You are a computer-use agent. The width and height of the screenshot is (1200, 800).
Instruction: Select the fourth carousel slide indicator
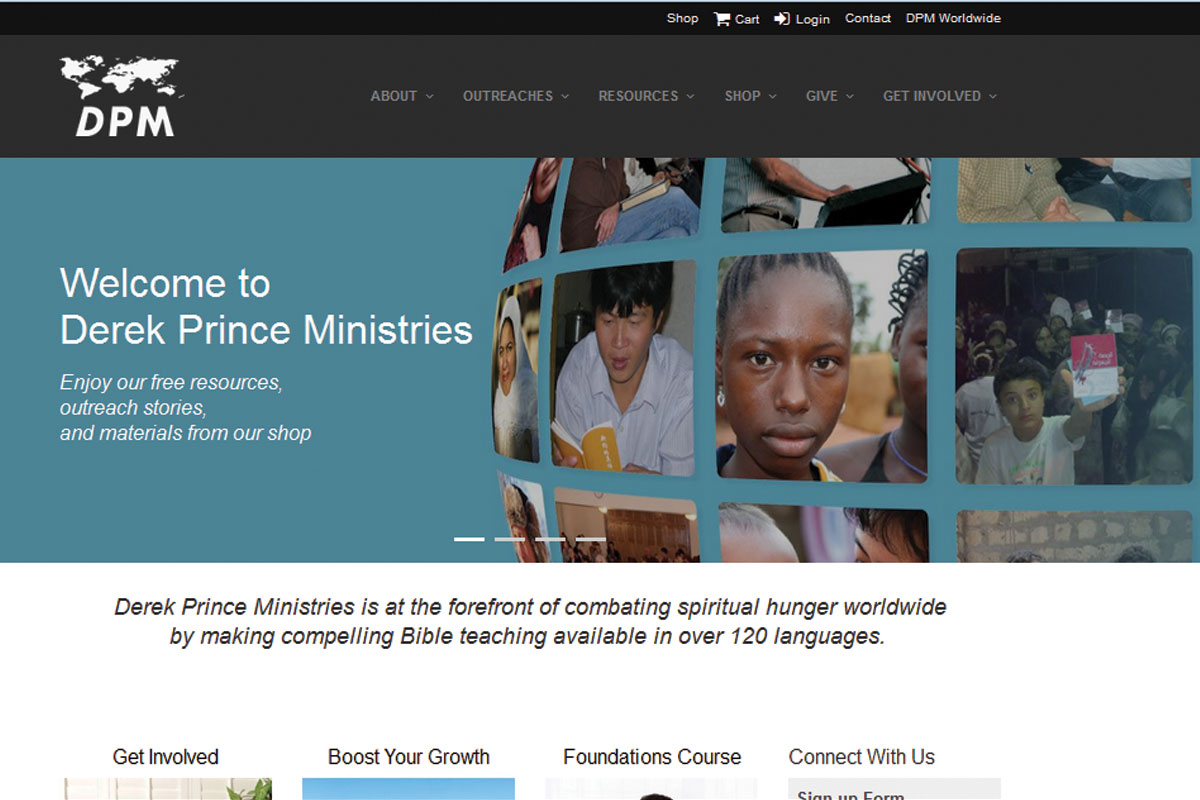pyautogui.click(x=591, y=539)
